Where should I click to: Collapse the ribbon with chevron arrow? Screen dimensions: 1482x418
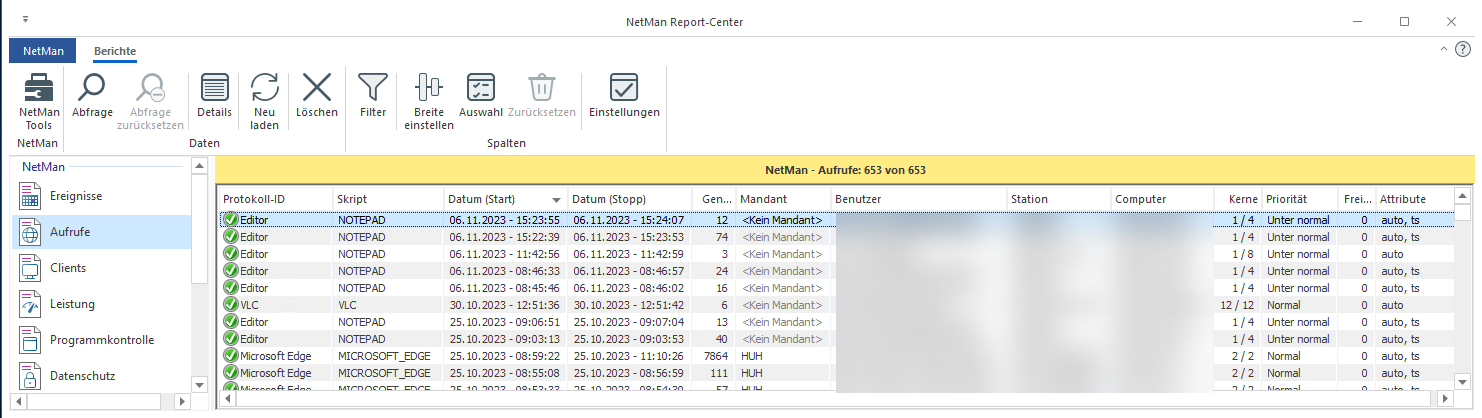tap(1442, 49)
